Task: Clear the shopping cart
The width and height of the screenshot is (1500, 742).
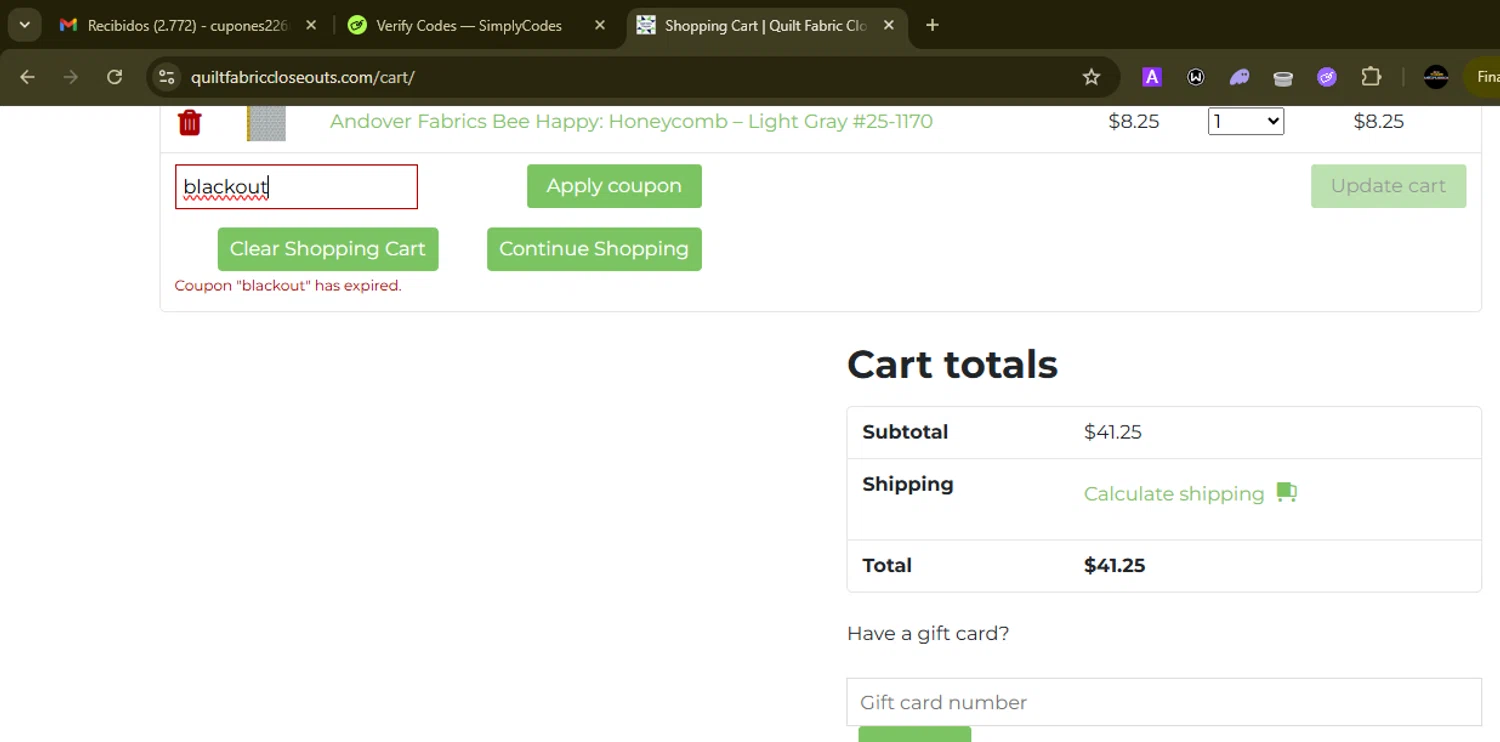Action: point(328,249)
